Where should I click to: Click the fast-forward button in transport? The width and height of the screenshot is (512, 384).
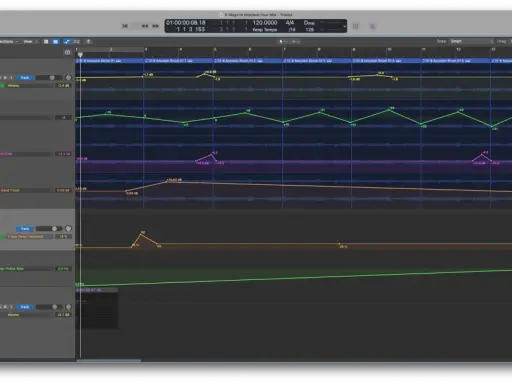click(x=156, y=26)
